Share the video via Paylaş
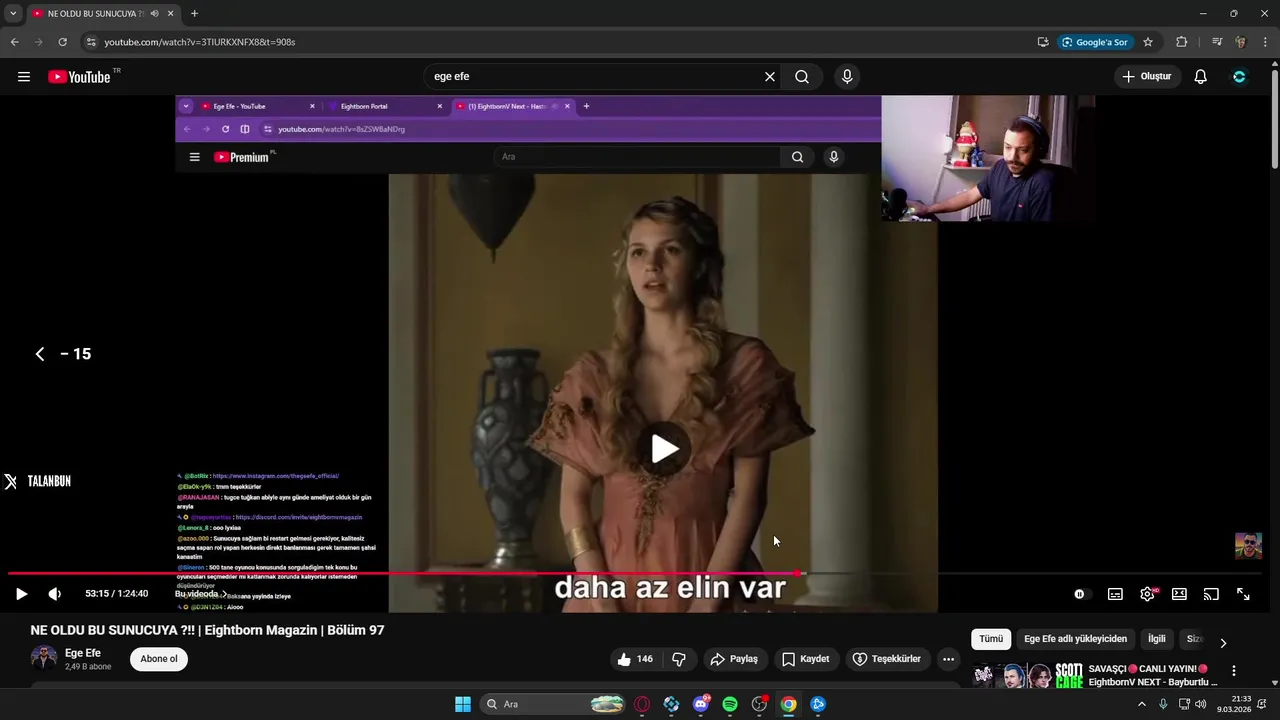This screenshot has width=1280, height=720. click(734, 659)
